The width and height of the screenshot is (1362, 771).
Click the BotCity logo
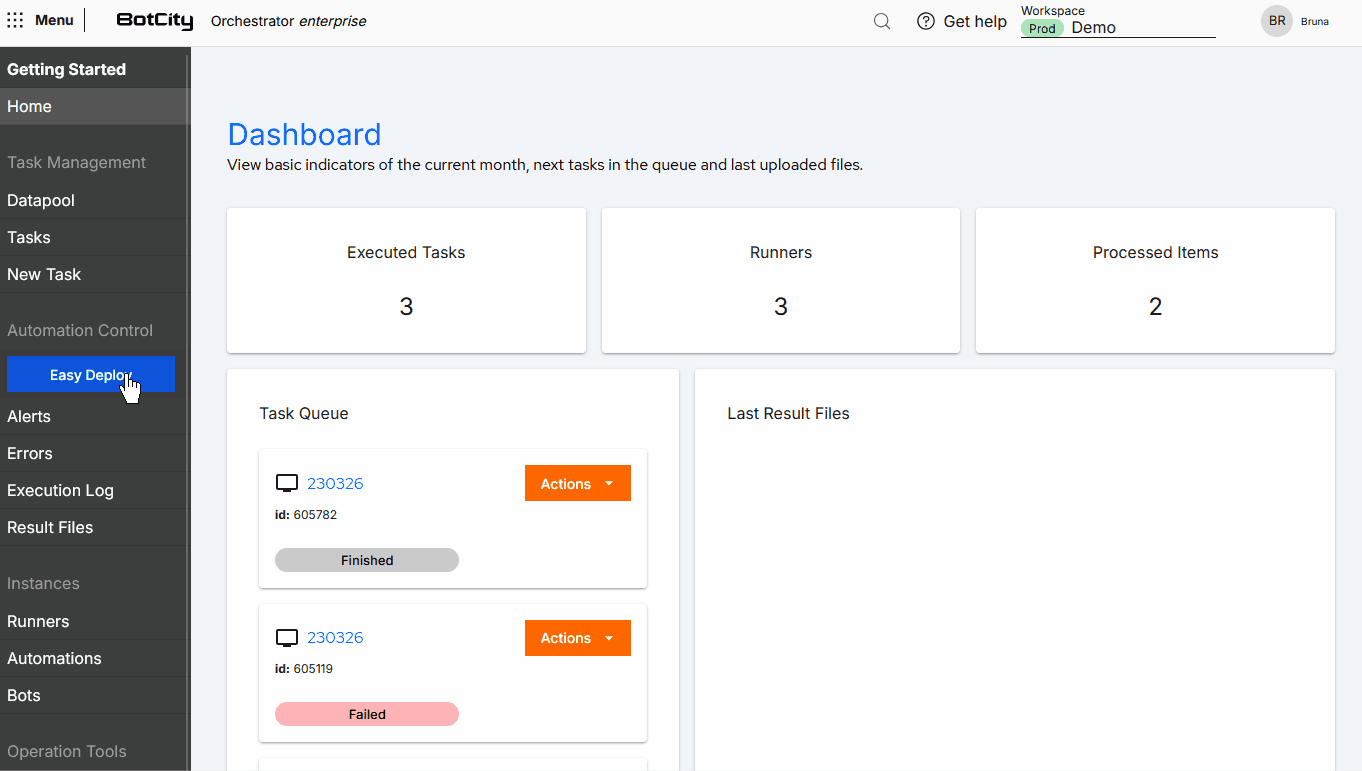point(155,20)
